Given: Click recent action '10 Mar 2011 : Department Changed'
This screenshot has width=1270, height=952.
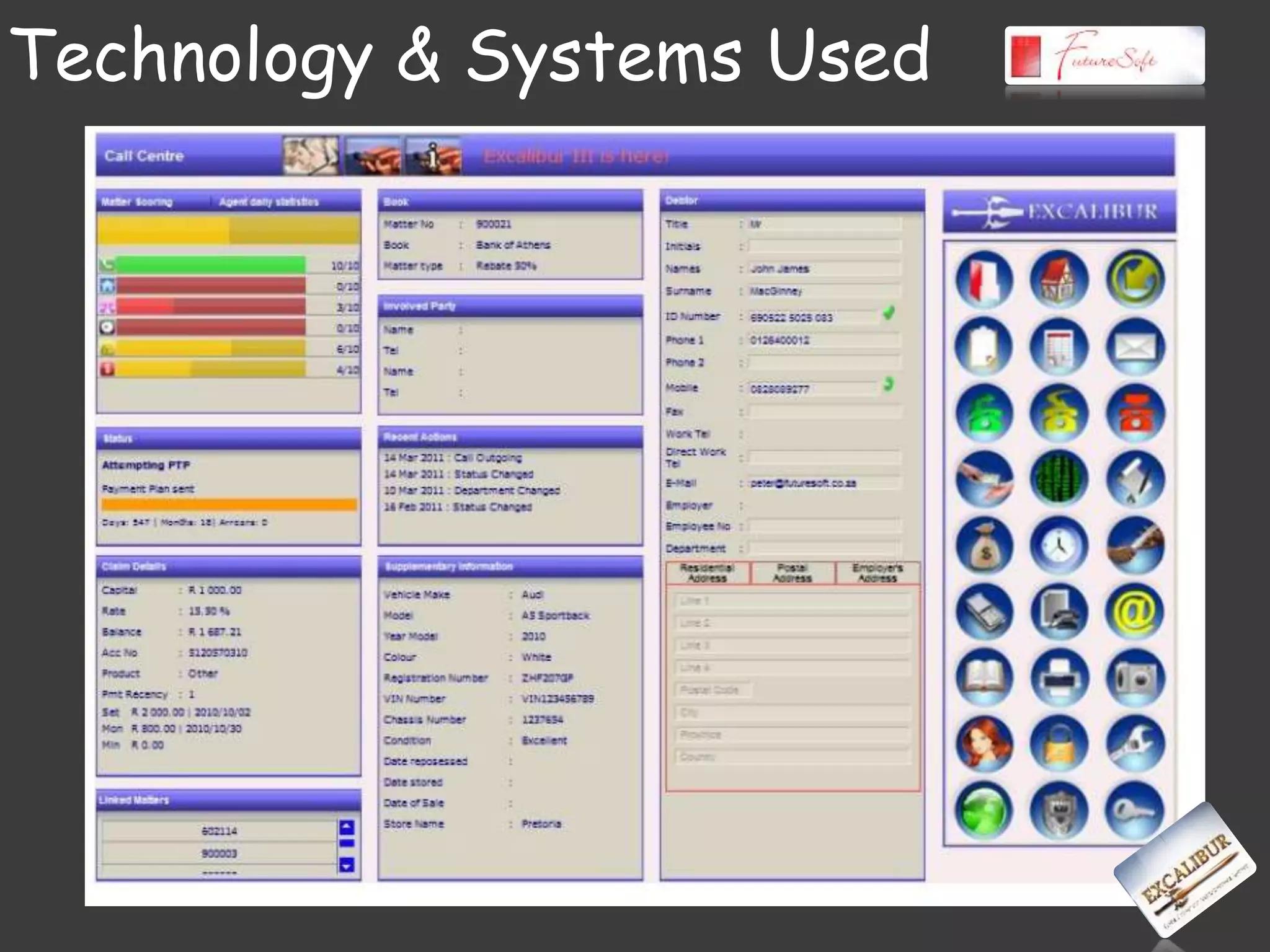Looking at the screenshot, I should point(472,490).
